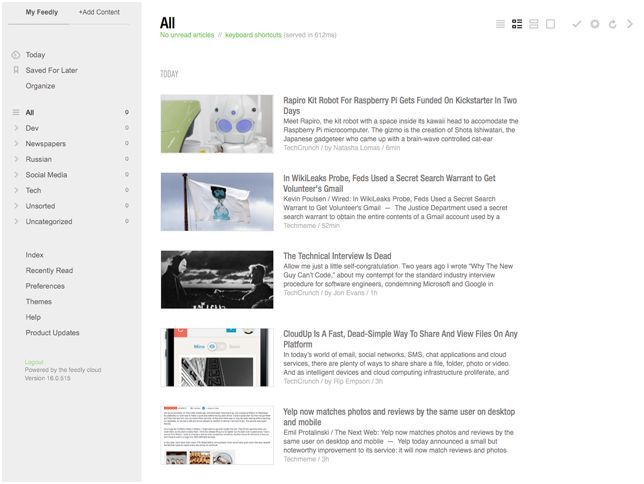The height and width of the screenshot is (484, 644).
Task: Click the No unread articles text
Action: click(187, 35)
